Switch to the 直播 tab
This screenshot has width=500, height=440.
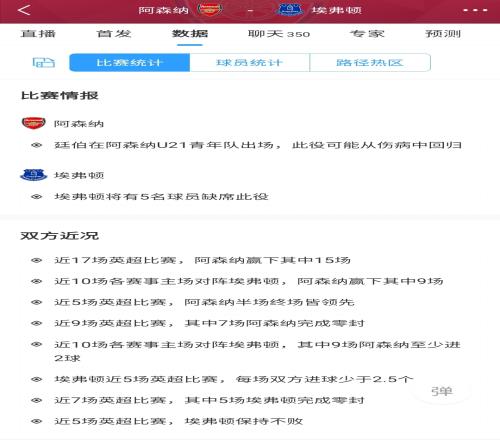(x=38, y=34)
